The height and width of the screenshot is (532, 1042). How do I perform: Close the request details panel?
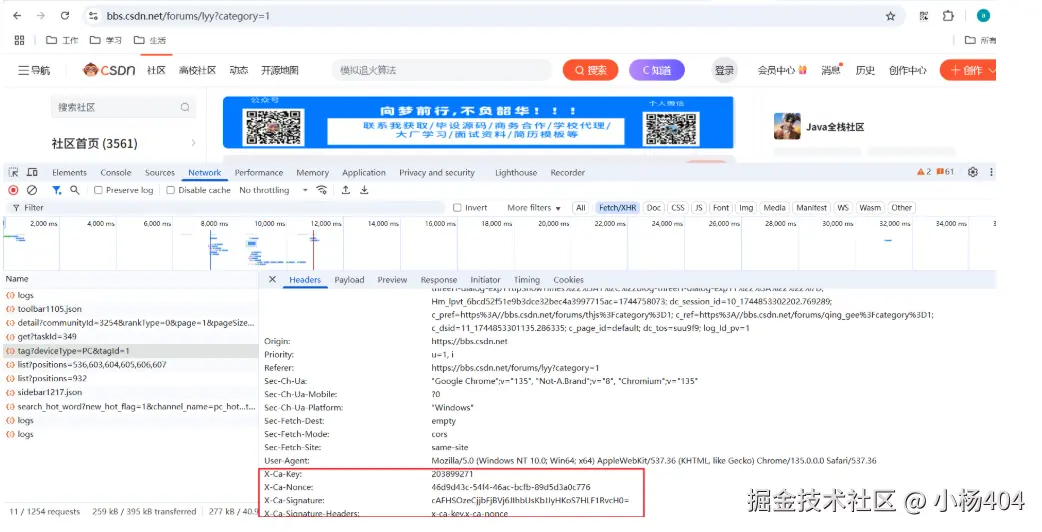coord(272,280)
